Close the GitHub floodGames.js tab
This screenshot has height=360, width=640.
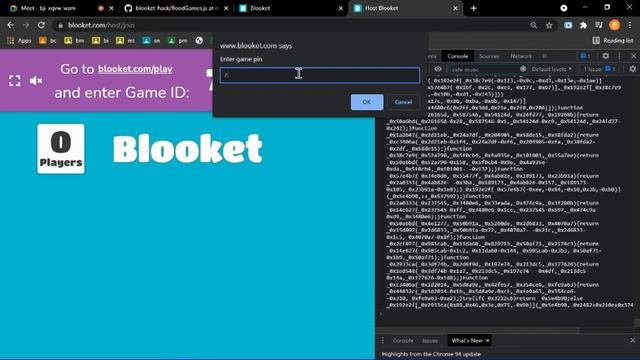pos(226,8)
